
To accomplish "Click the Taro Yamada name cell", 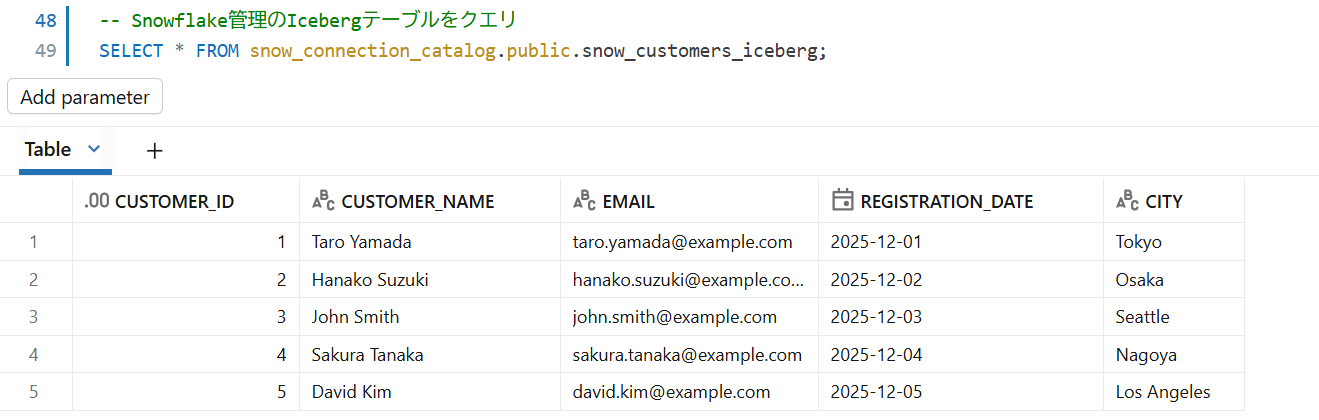I will 361,242.
